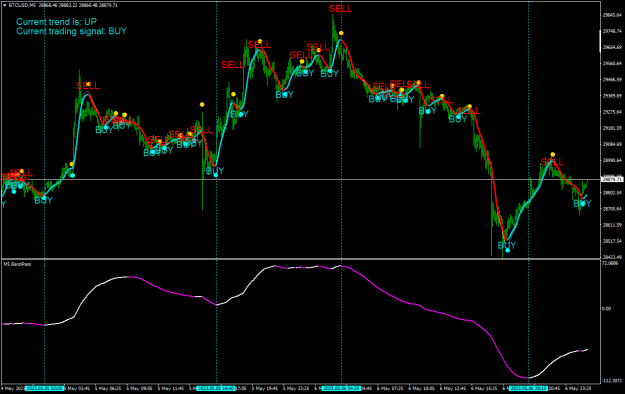This screenshot has height=394, width=625.
Task: Click the 29560.64 price scale label
Action: click(x=612, y=63)
